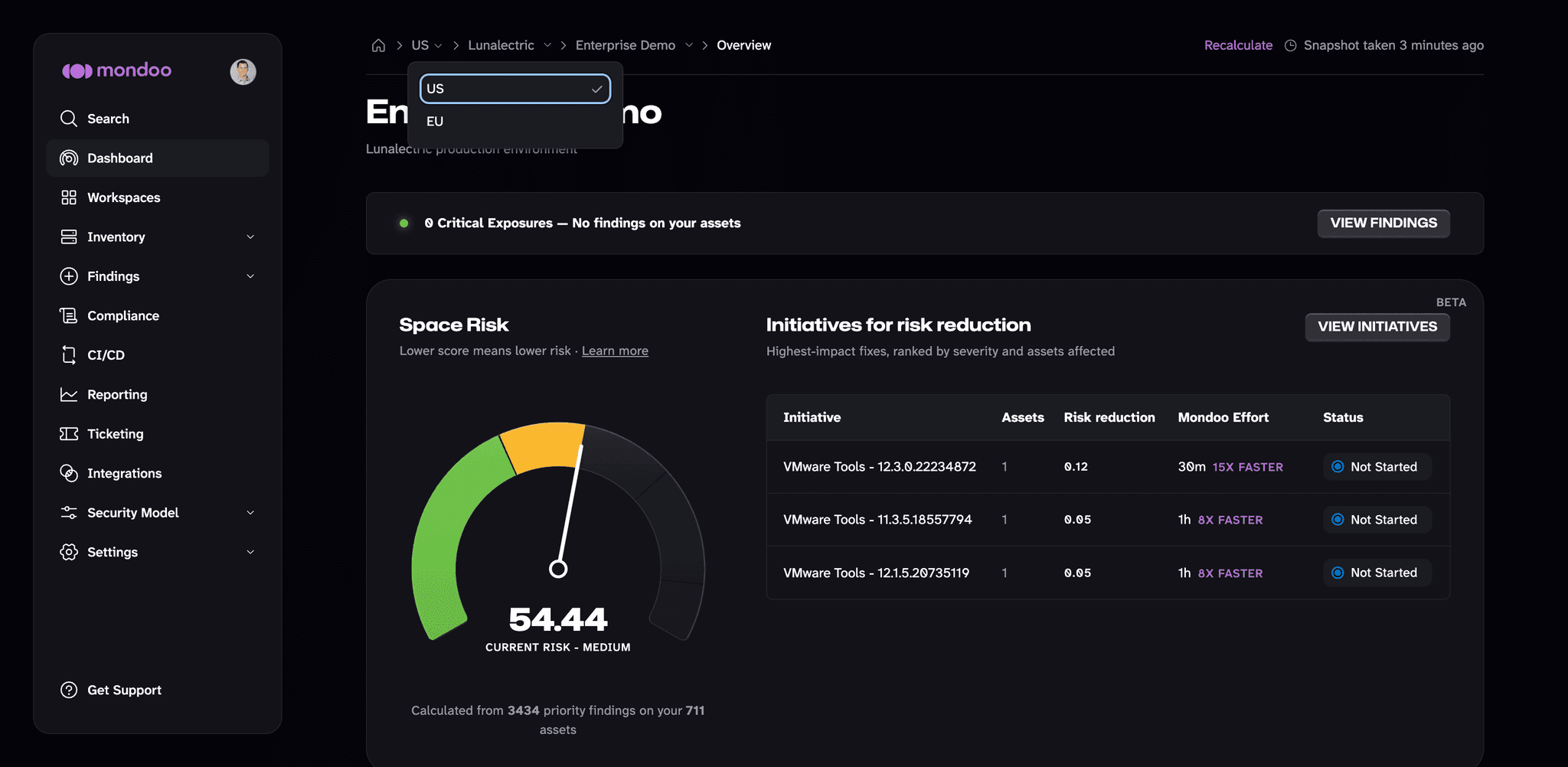Open the user avatar profile
Image resolution: width=1568 pixels, height=767 pixels.
click(243, 71)
